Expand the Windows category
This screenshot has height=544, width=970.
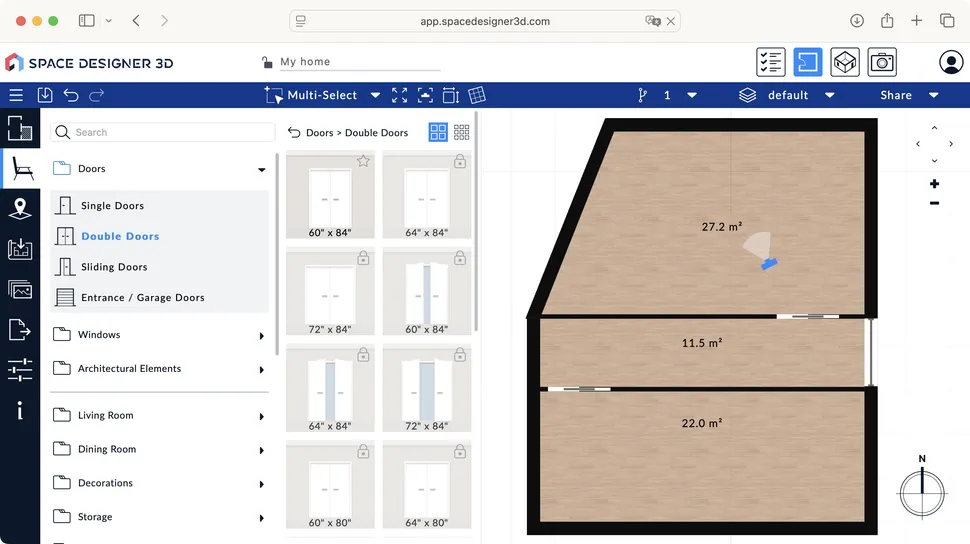261,336
